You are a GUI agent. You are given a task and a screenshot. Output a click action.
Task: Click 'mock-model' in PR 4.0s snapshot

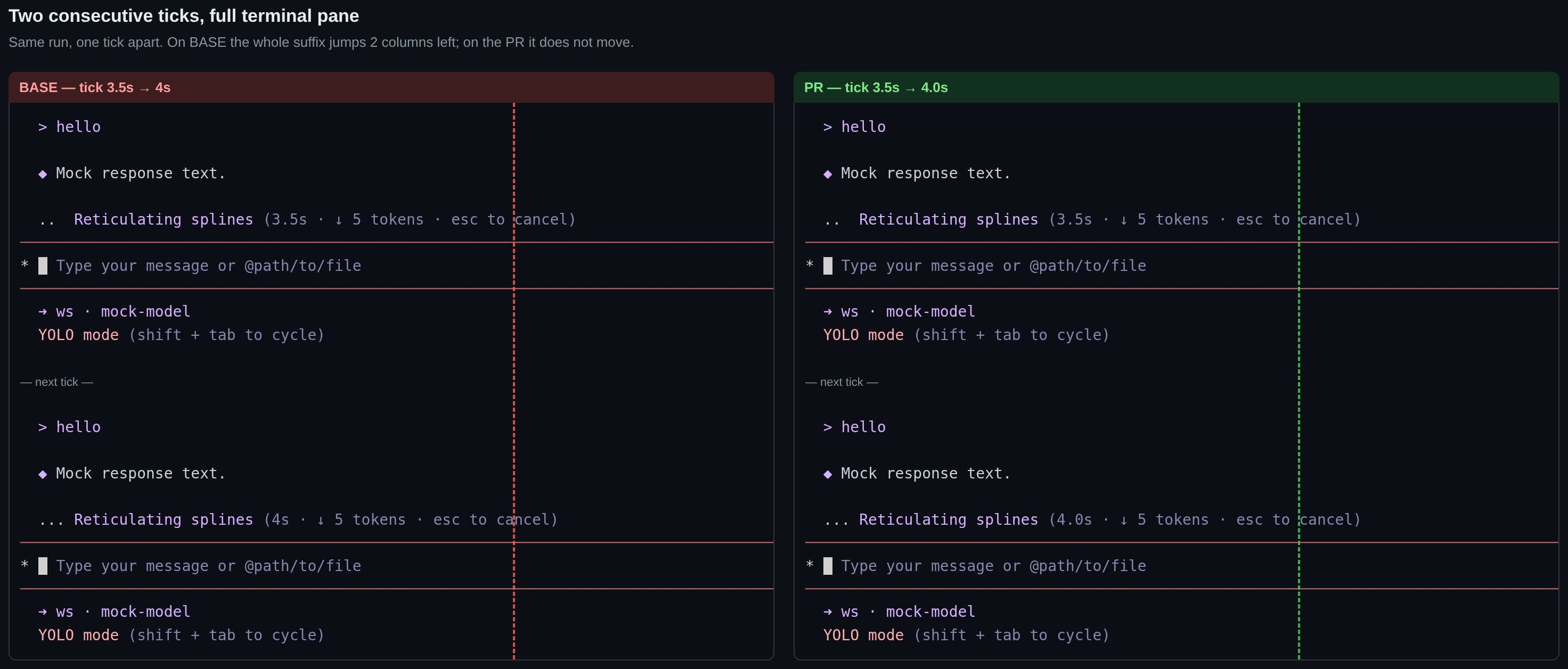point(930,612)
